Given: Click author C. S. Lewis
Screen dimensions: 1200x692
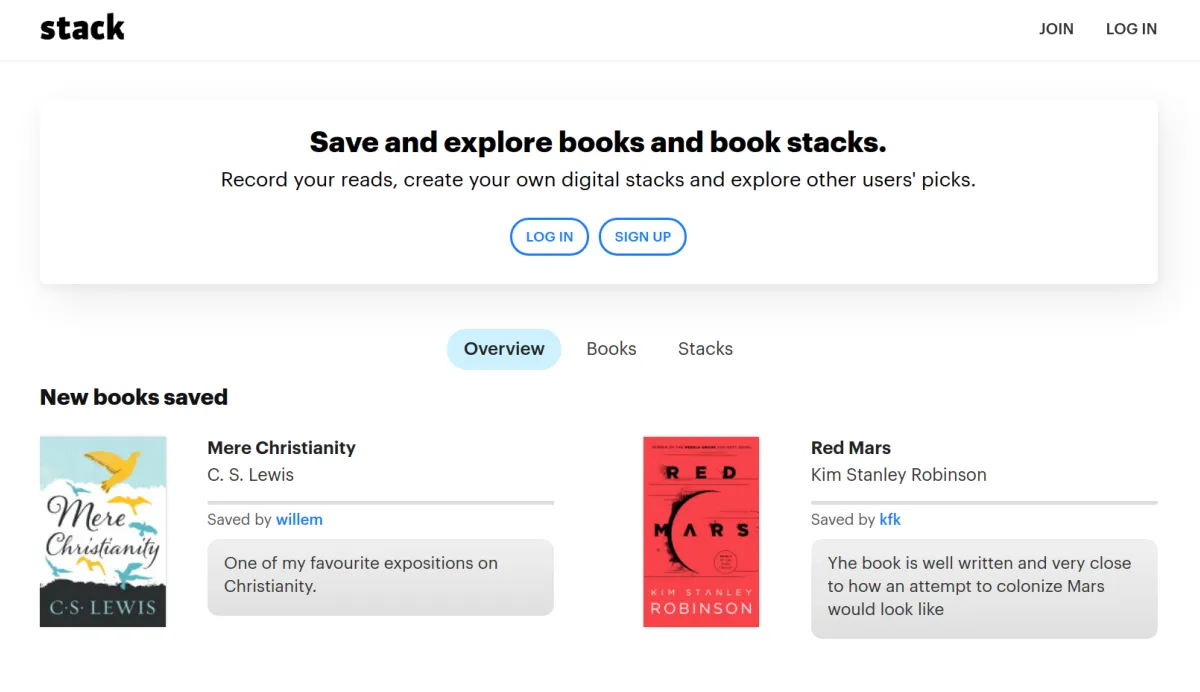Looking at the screenshot, I should click(250, 474).
